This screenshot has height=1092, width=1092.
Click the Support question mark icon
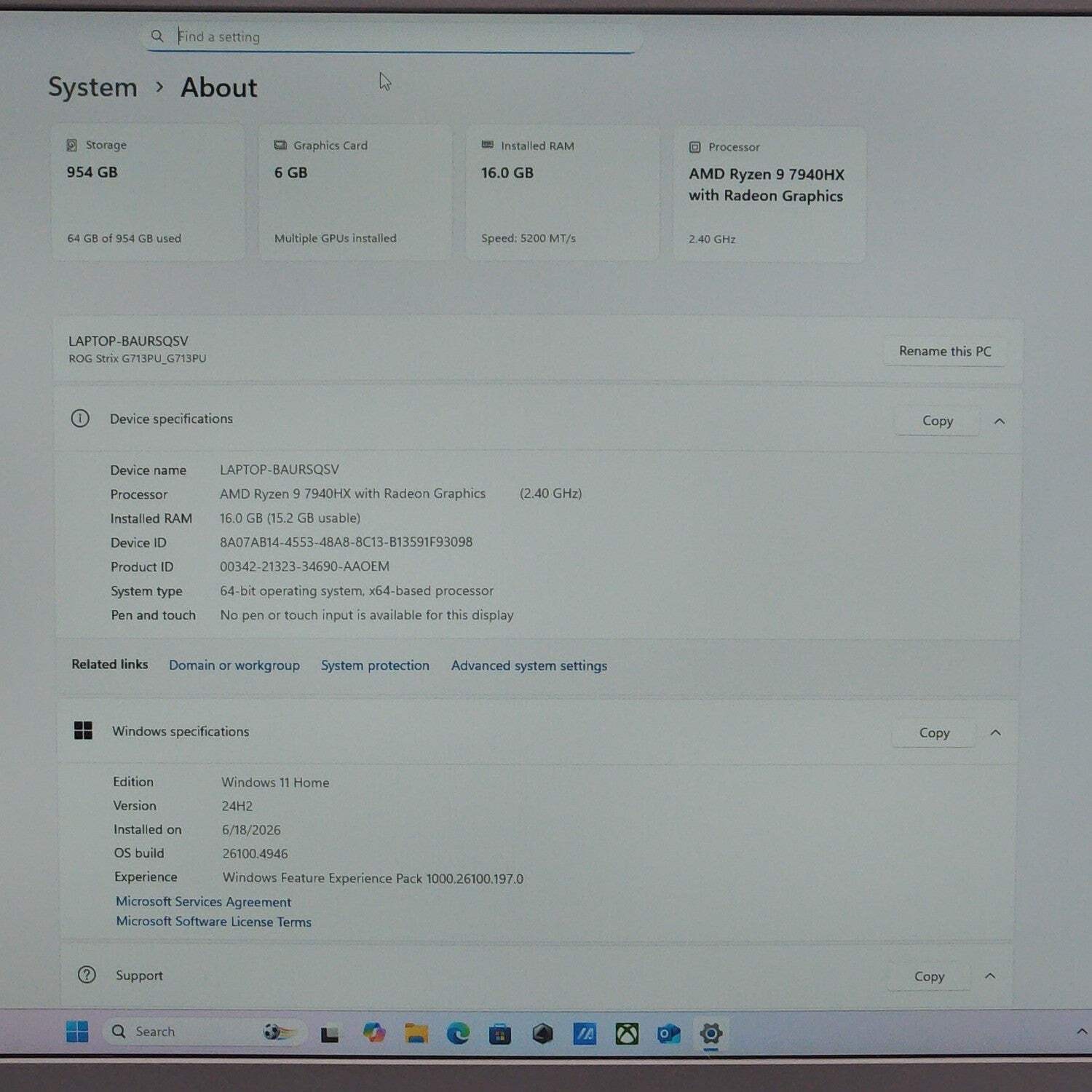87,974
